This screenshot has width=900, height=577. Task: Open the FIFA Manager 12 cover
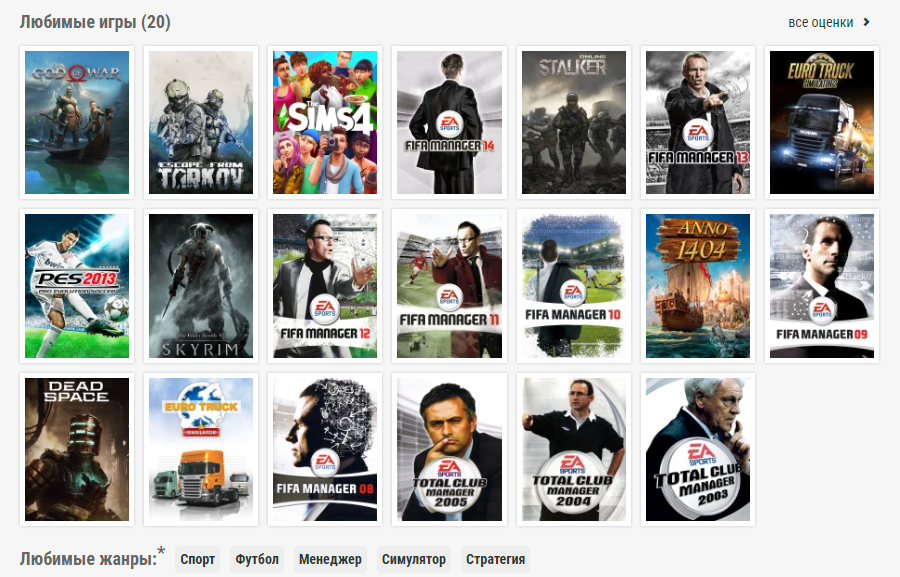pyautogui.click(x=325, y=286)
